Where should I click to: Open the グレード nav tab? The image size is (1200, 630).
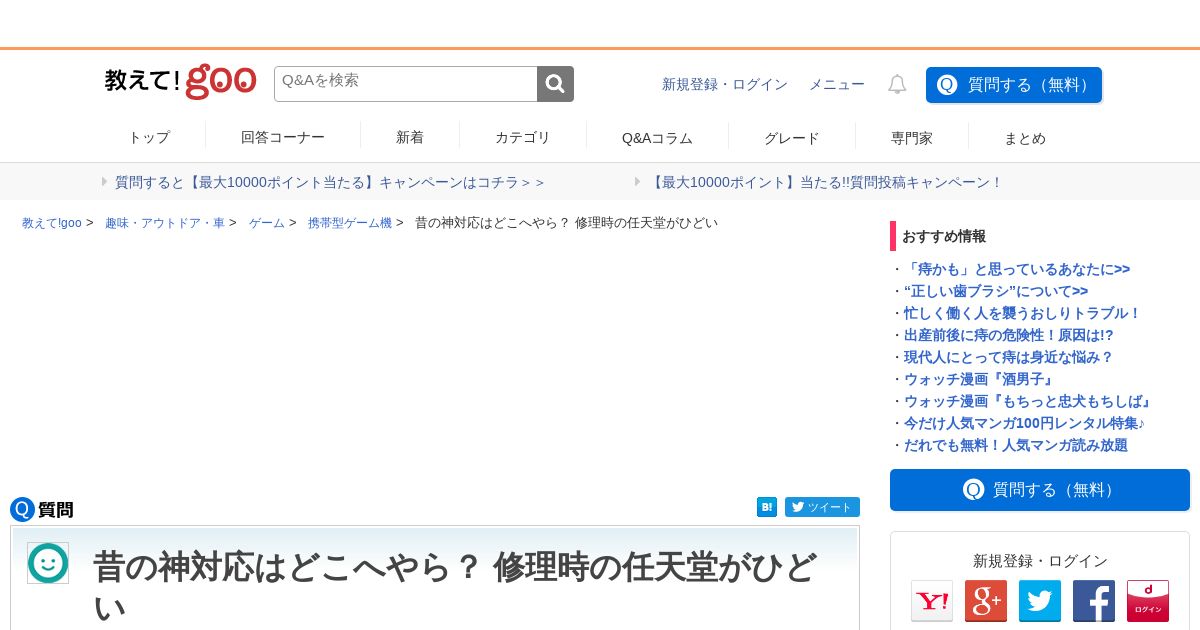792,138
